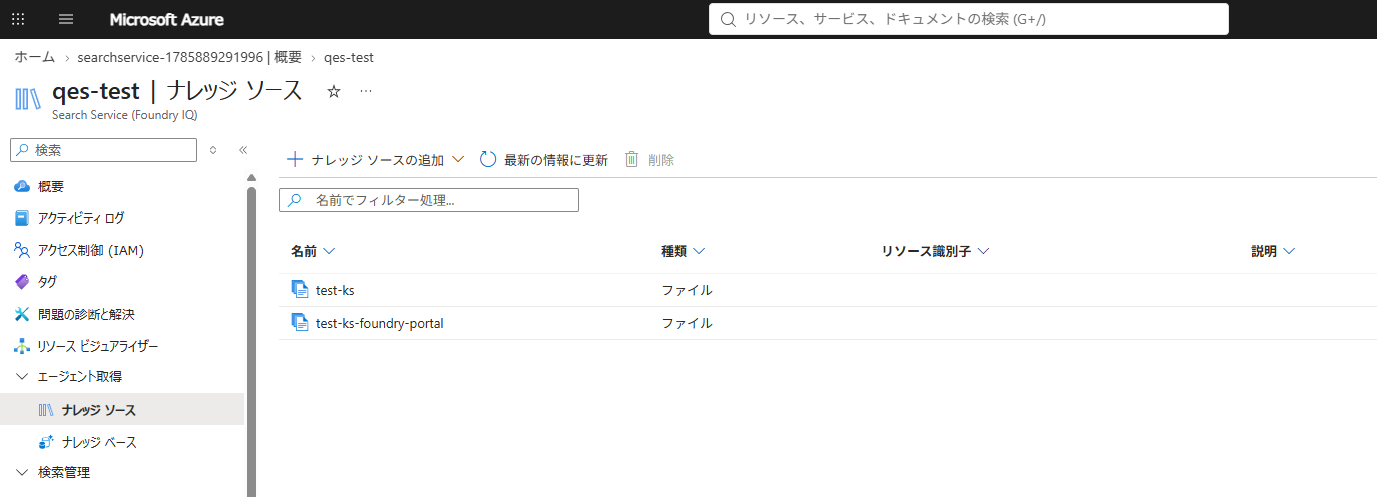Click the IAM people icon

click(22, 250)
